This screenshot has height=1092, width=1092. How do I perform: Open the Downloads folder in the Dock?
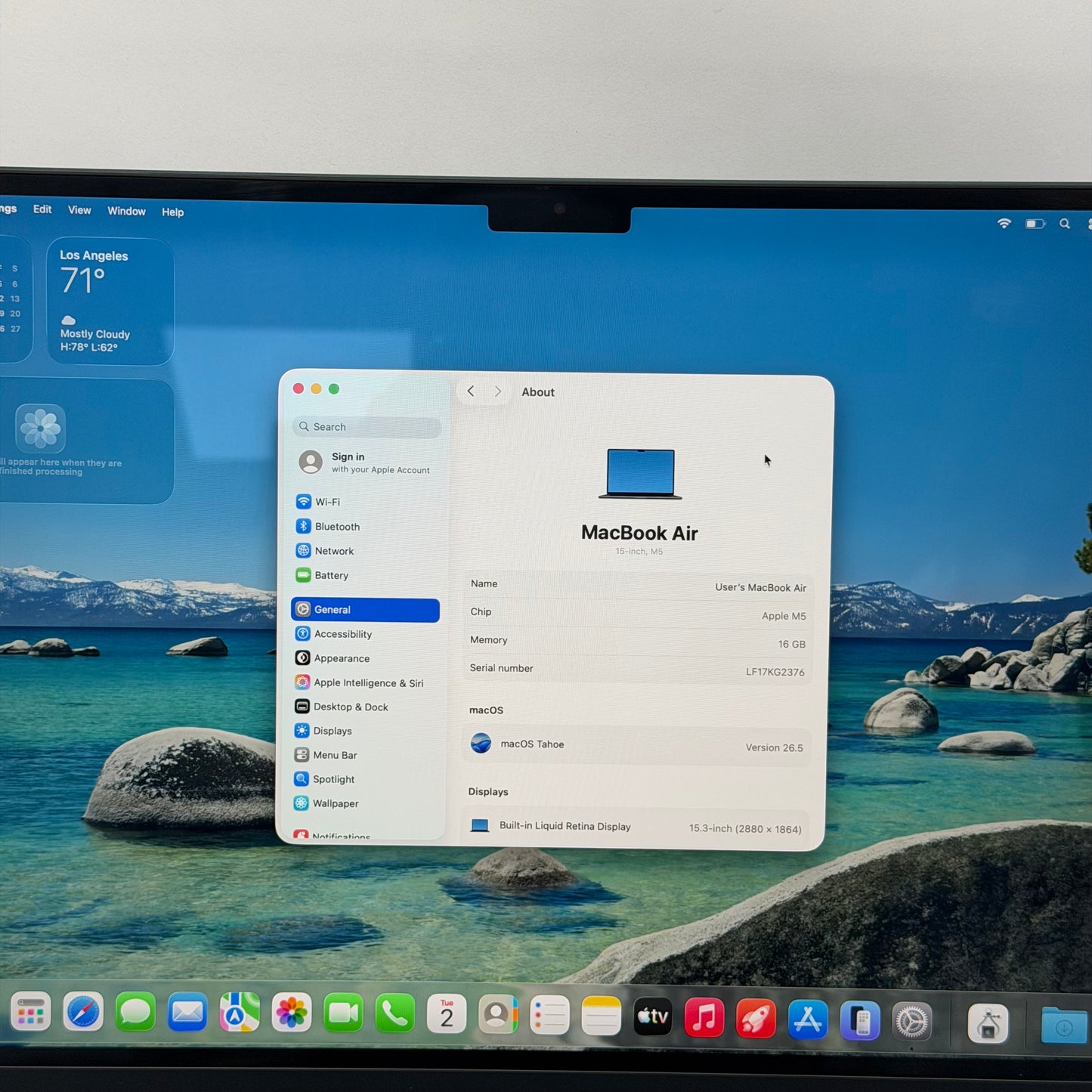(1064, 1025)
